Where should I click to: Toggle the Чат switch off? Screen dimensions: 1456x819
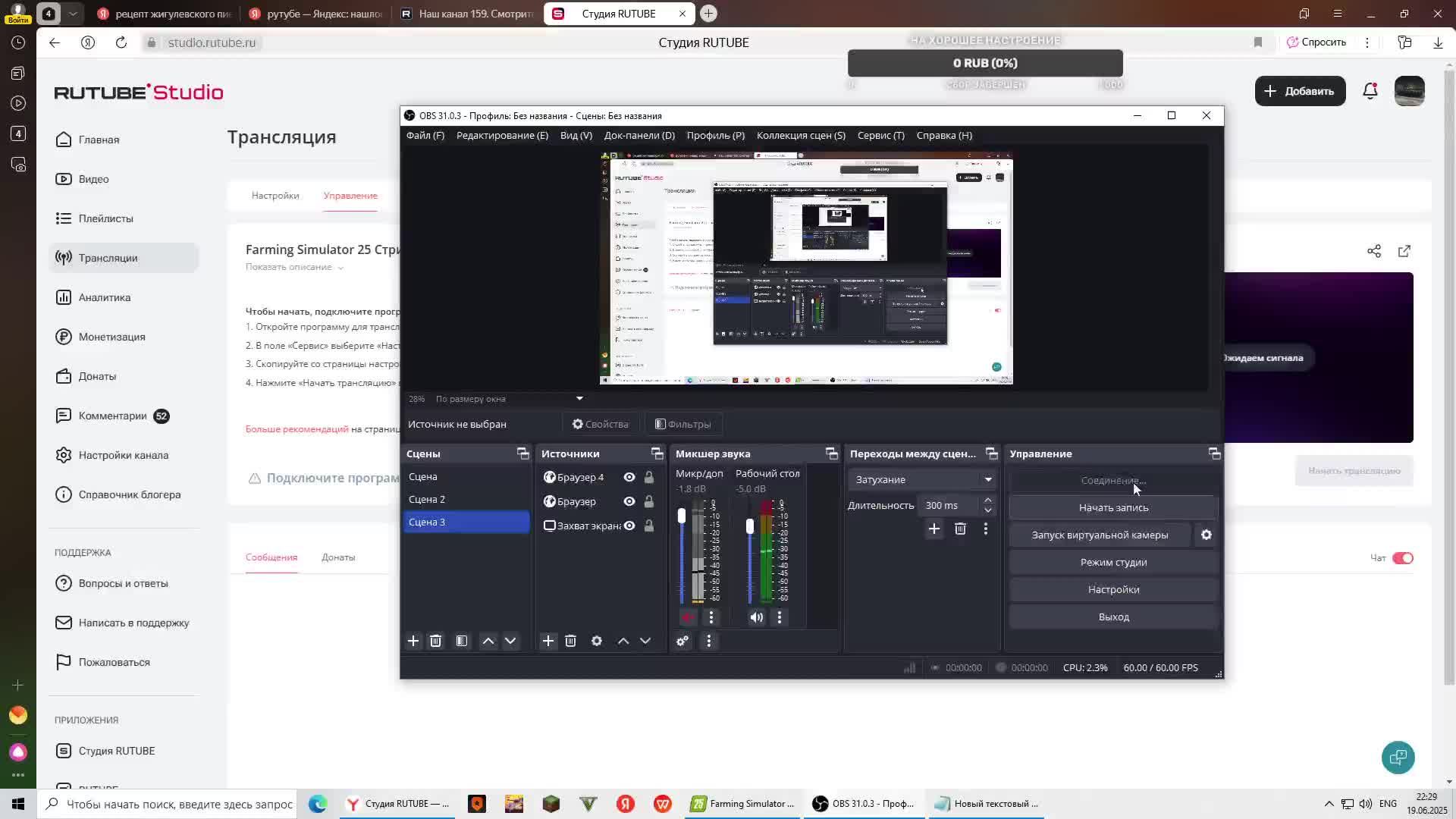click(1403, 558)
